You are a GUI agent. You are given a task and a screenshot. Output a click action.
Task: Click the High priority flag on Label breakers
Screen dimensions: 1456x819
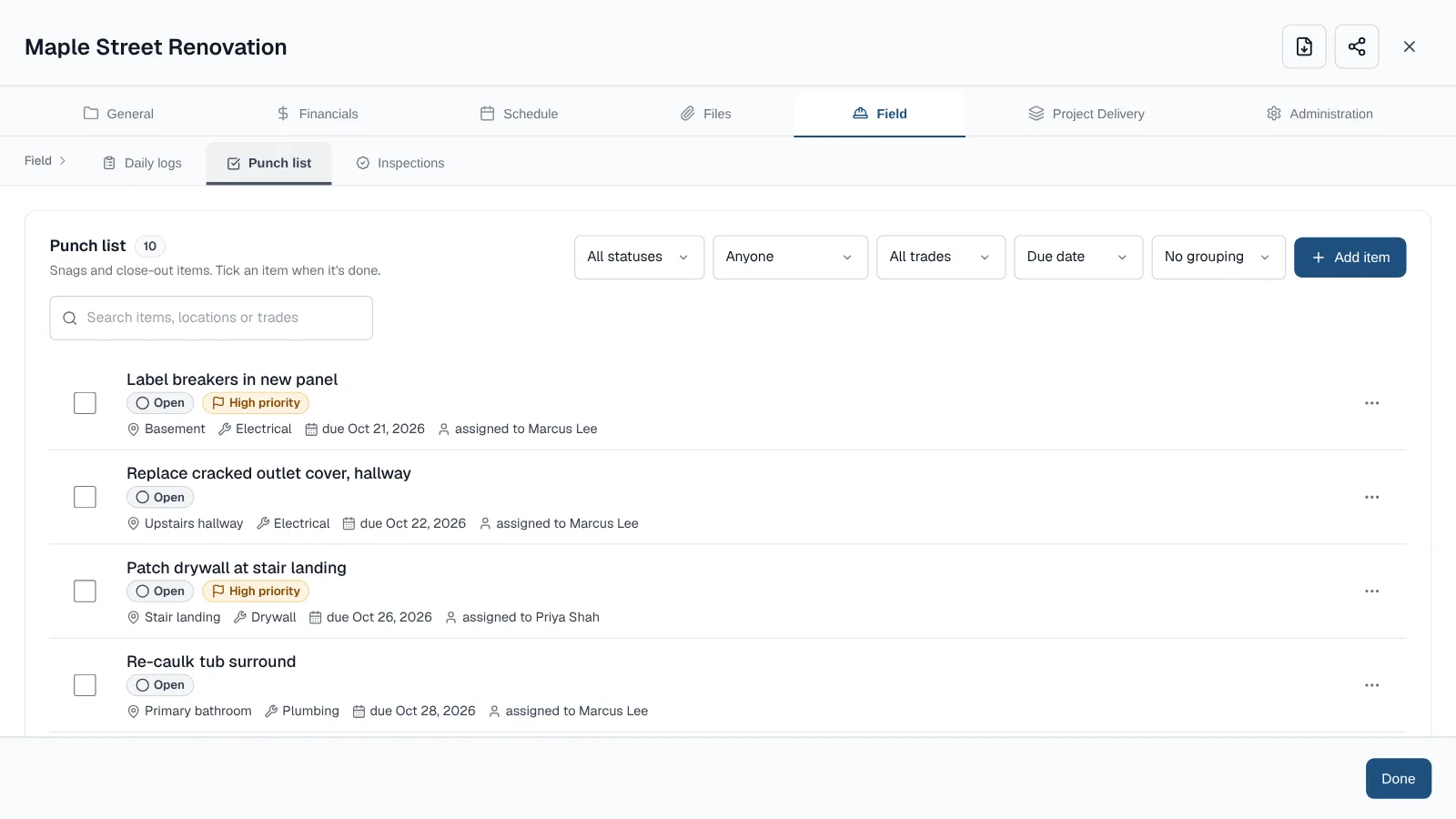point(256,403)
